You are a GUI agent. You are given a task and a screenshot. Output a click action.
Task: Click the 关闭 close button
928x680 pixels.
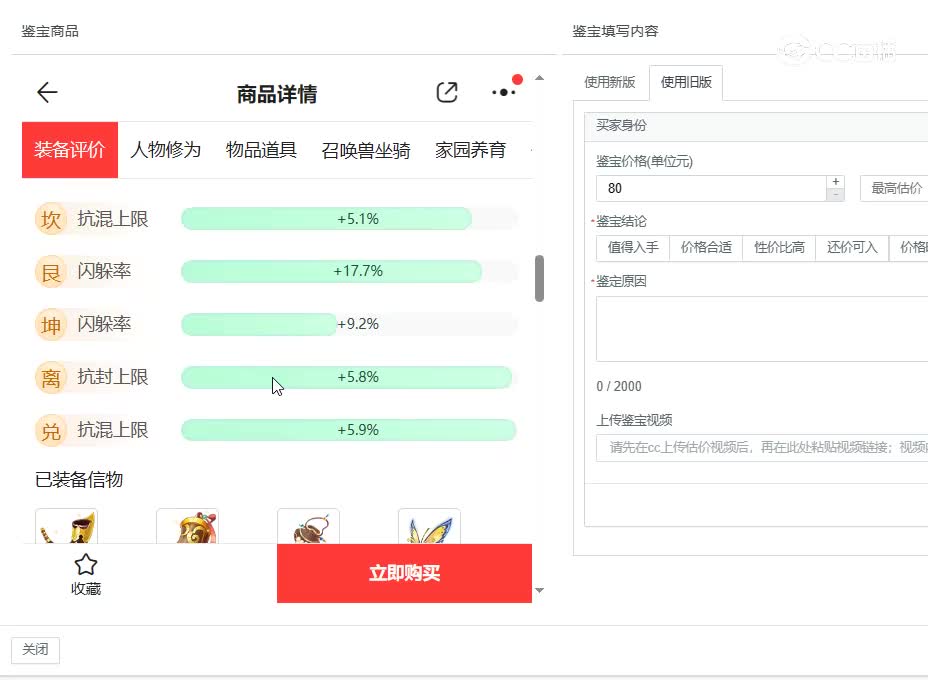coord(35,650)
